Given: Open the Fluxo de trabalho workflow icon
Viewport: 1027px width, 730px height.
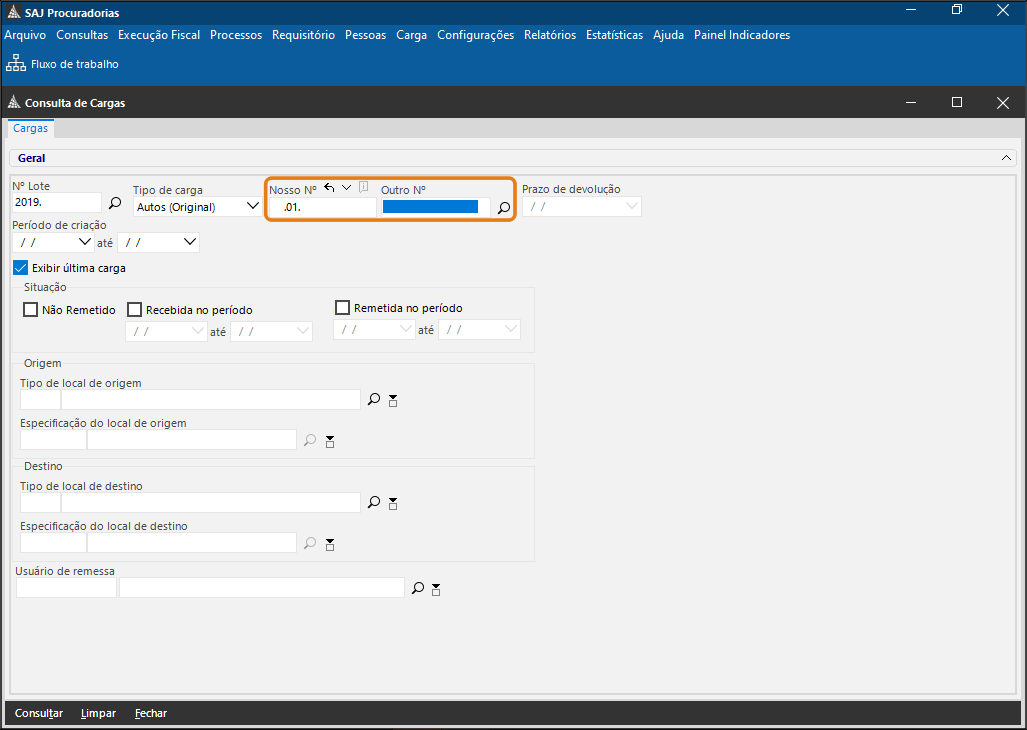Looking at the screenshot, I should 16,64.
